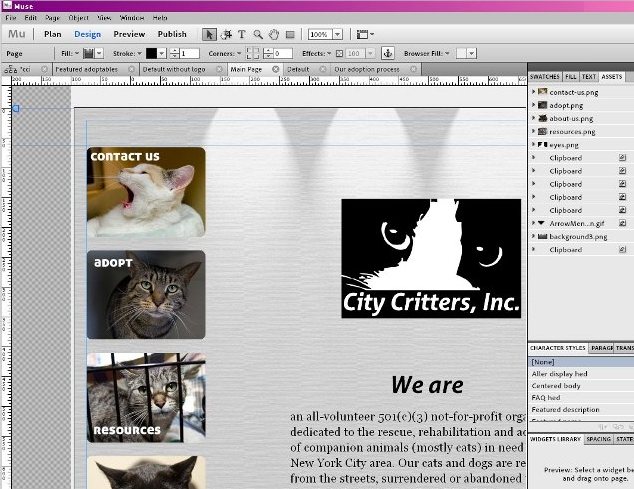The width and height of the screenshot is (634, 489).
Task: Expand the eyes.png asset entry
Action: 533,144
